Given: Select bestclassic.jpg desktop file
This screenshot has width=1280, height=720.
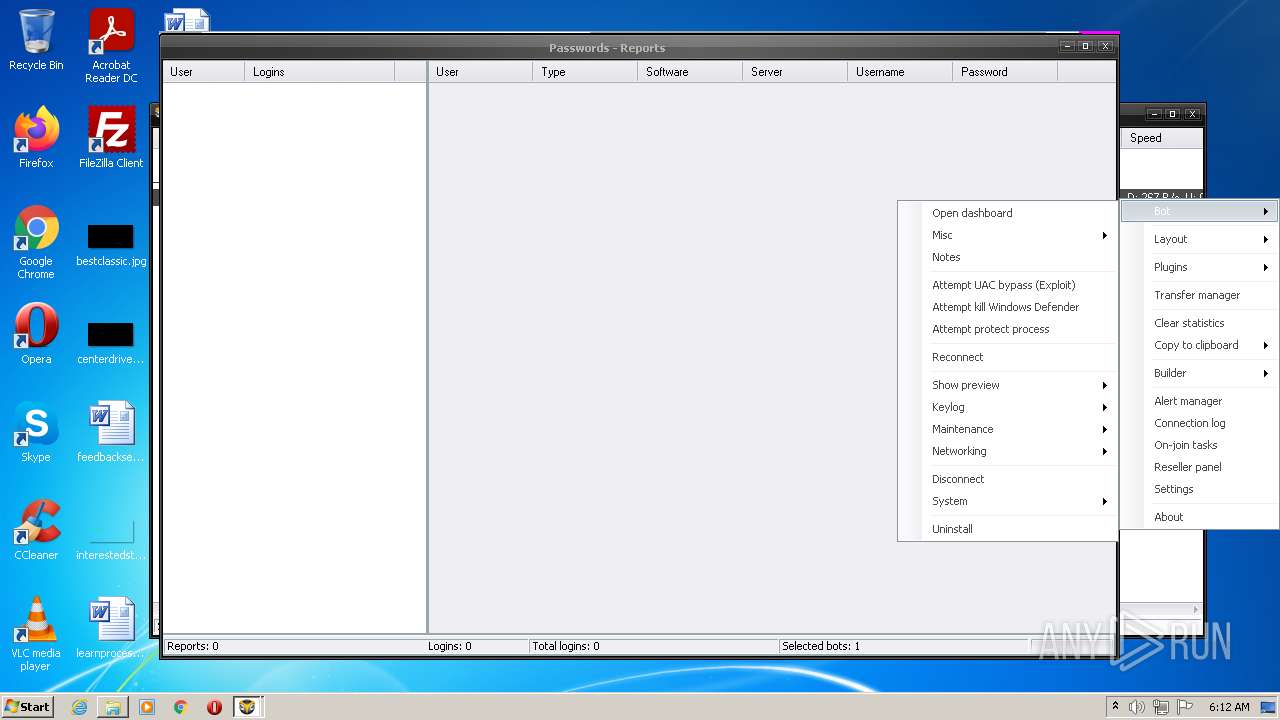Looking at the screenshot, I should [111, 246].
